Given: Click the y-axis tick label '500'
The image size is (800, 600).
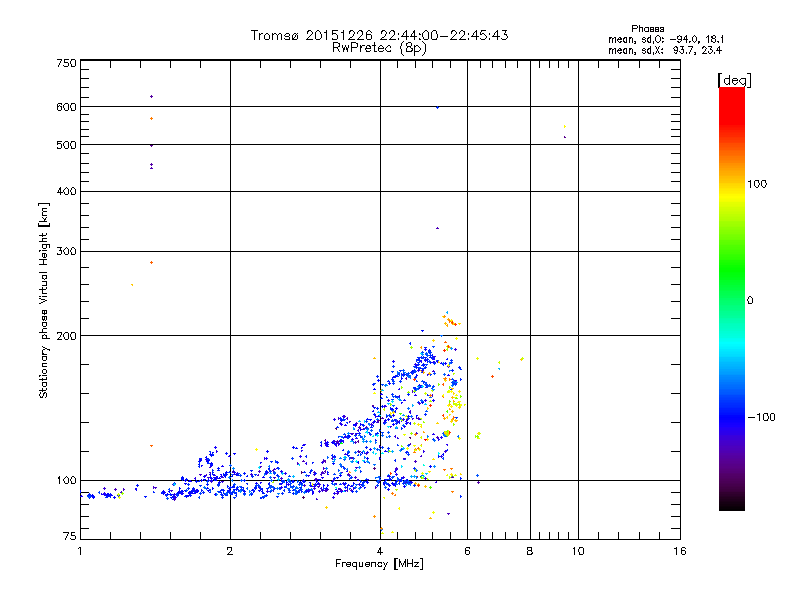Looking at the screenshot, I should coord(66,145).
